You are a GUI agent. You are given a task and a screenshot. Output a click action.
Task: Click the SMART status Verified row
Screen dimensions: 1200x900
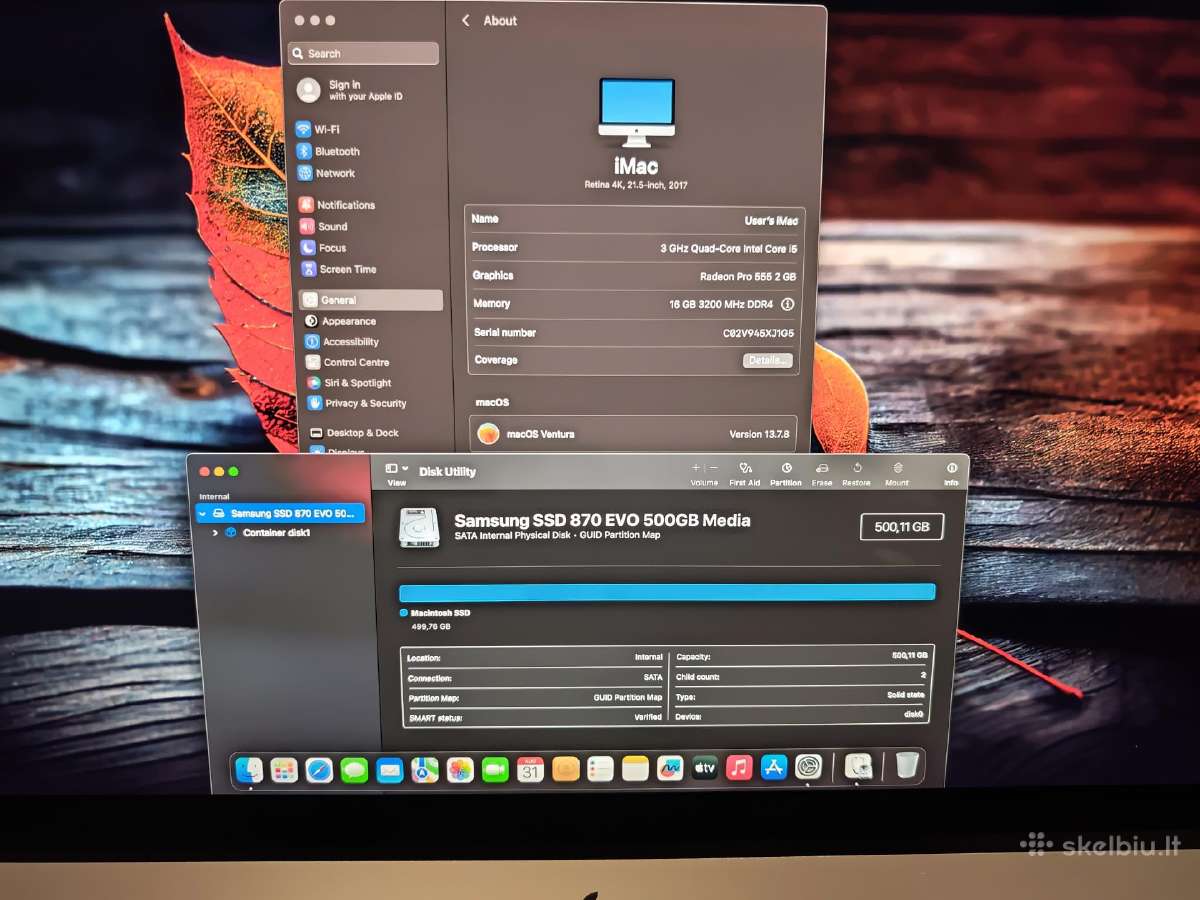tap(535, 717)
